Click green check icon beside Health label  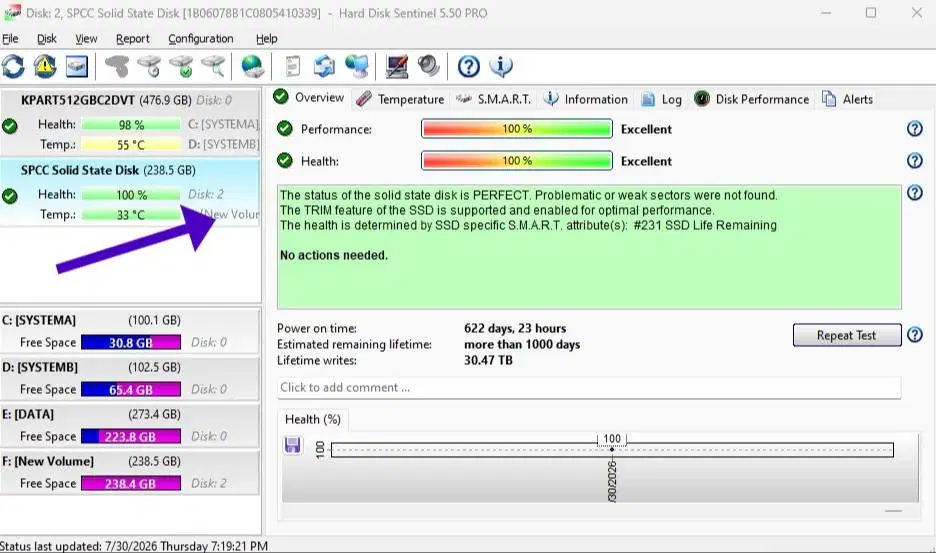285,161
